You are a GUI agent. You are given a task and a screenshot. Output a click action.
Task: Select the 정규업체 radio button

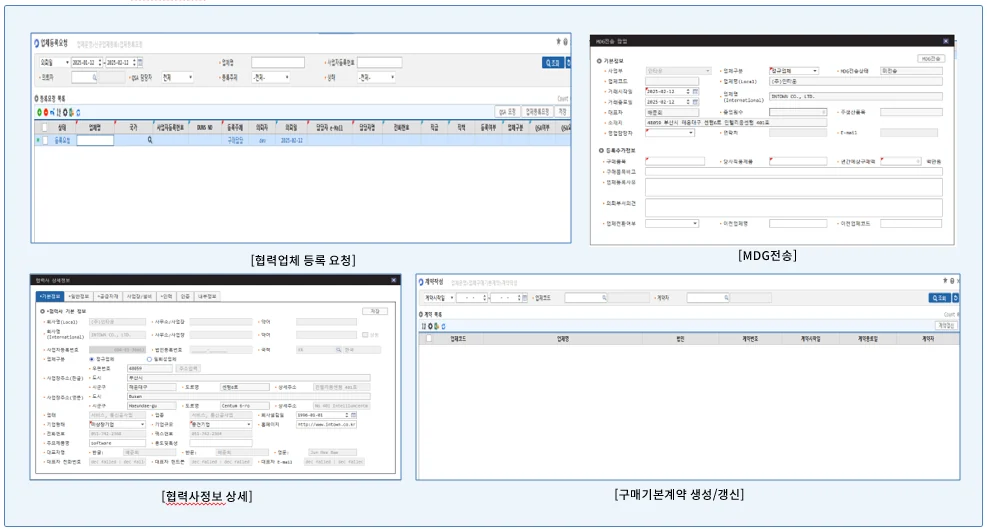pos(92,359)
